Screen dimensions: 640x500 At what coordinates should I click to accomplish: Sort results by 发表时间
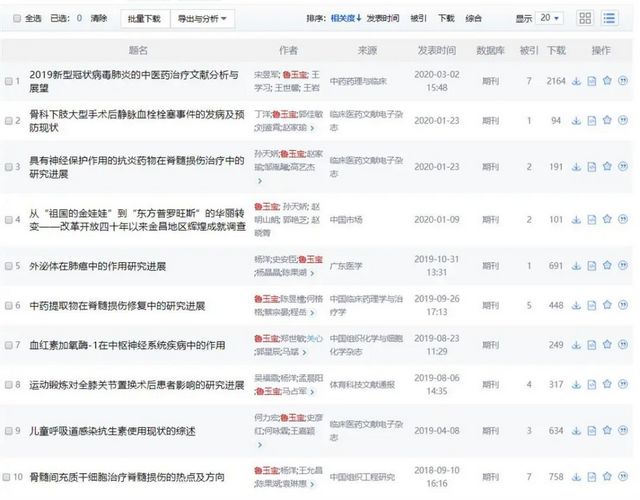click(383, 18)
